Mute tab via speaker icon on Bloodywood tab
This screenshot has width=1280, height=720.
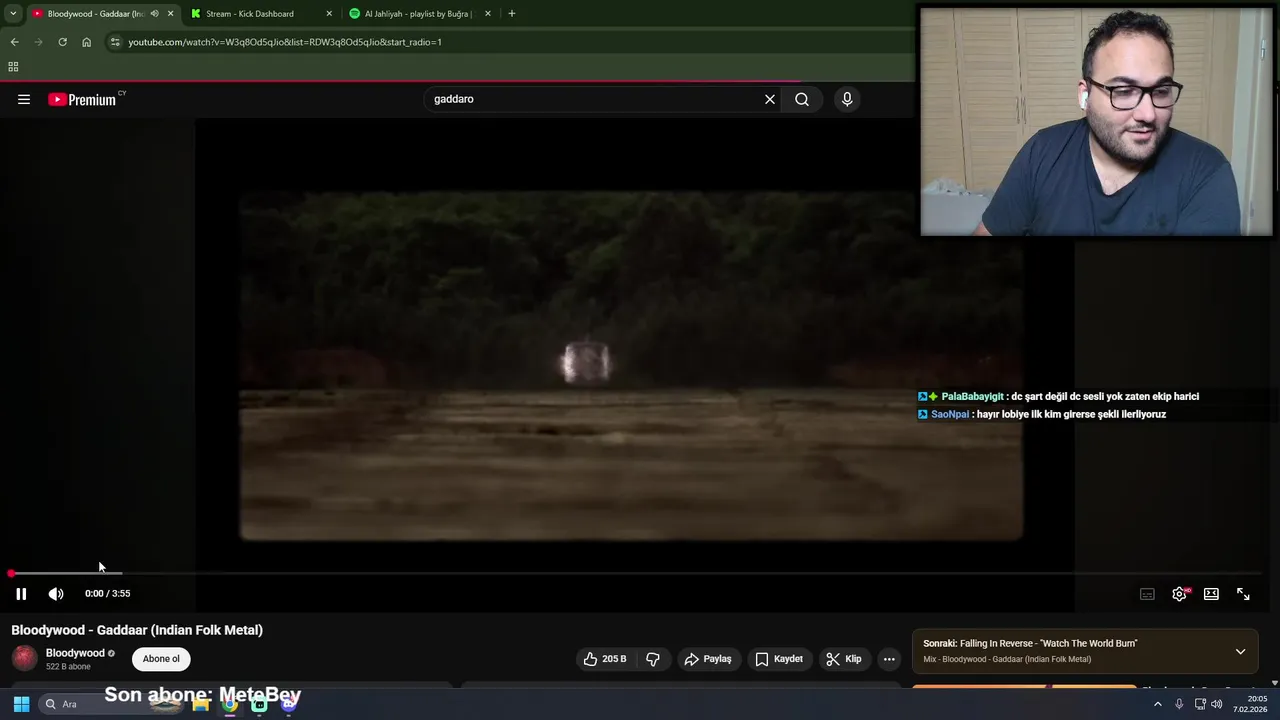pyautogui.click(x=154, y=14)
